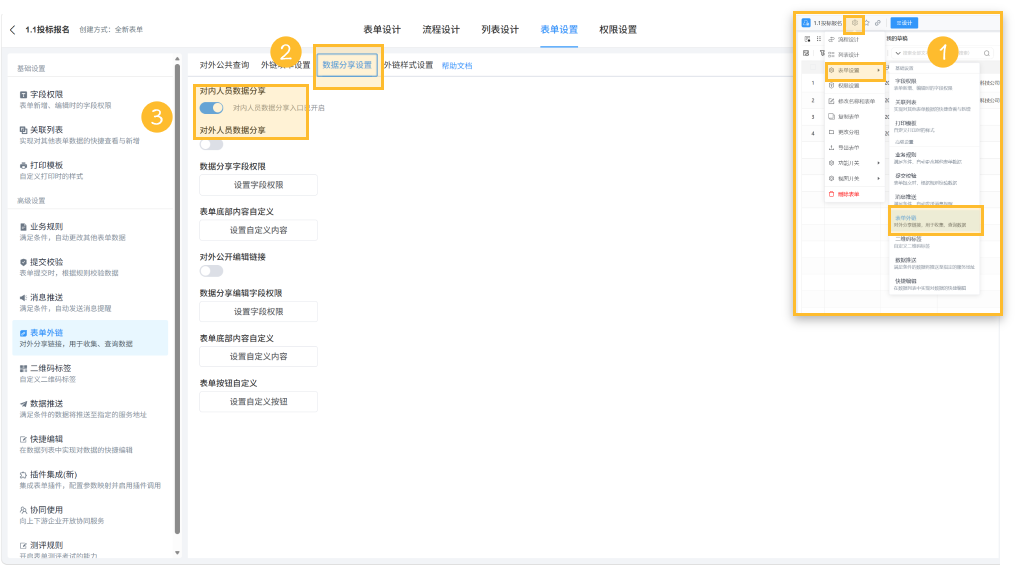The image size is (1018, 566).
Task: Turn off 对内人员数据分享 switch
Action: pyautogui.click(x=212, y=108)
